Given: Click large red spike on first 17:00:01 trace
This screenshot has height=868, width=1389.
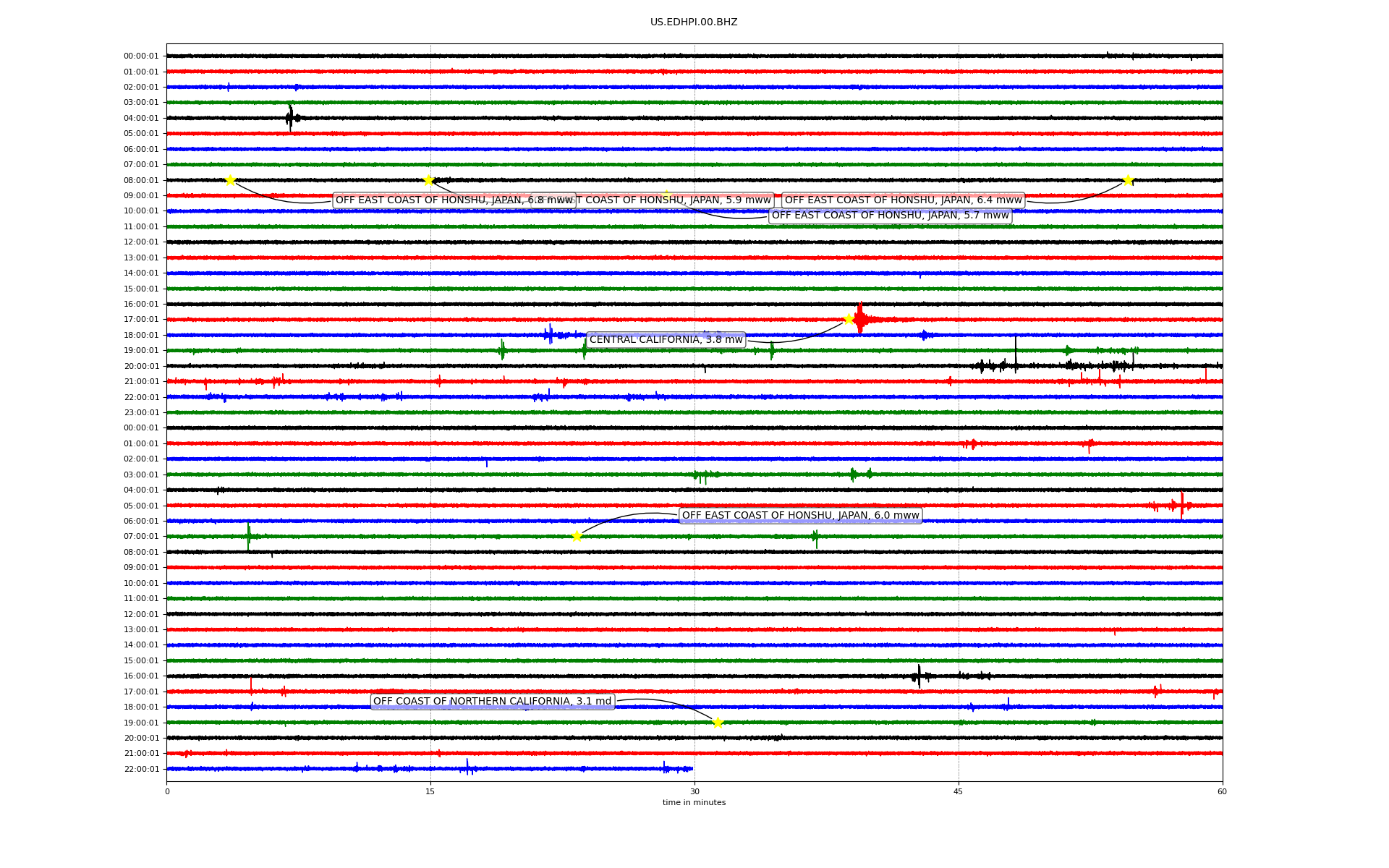Looking at the screenshot, I should tap(860, 318).
